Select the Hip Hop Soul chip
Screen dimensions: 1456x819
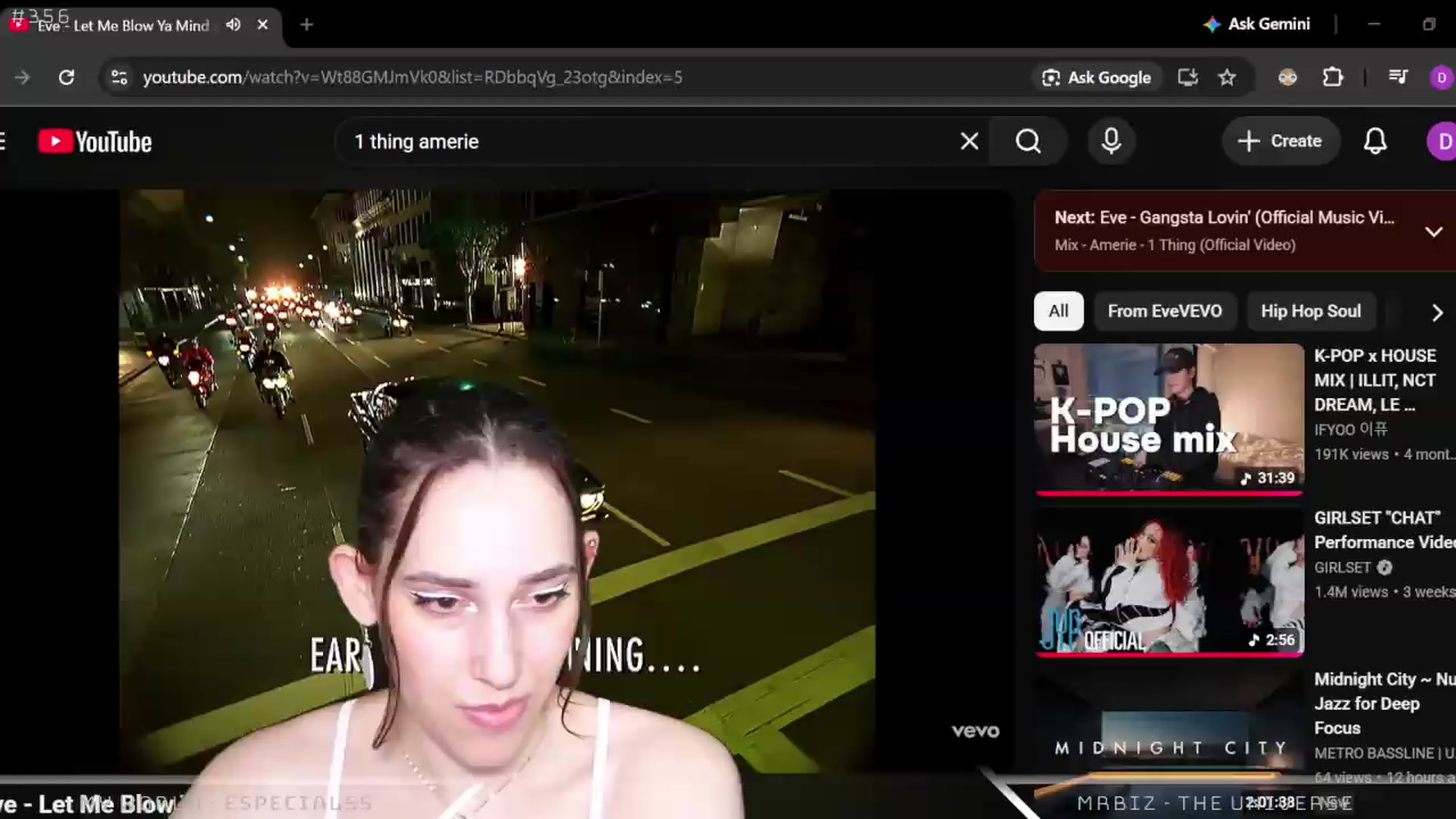coord(1310,312)
